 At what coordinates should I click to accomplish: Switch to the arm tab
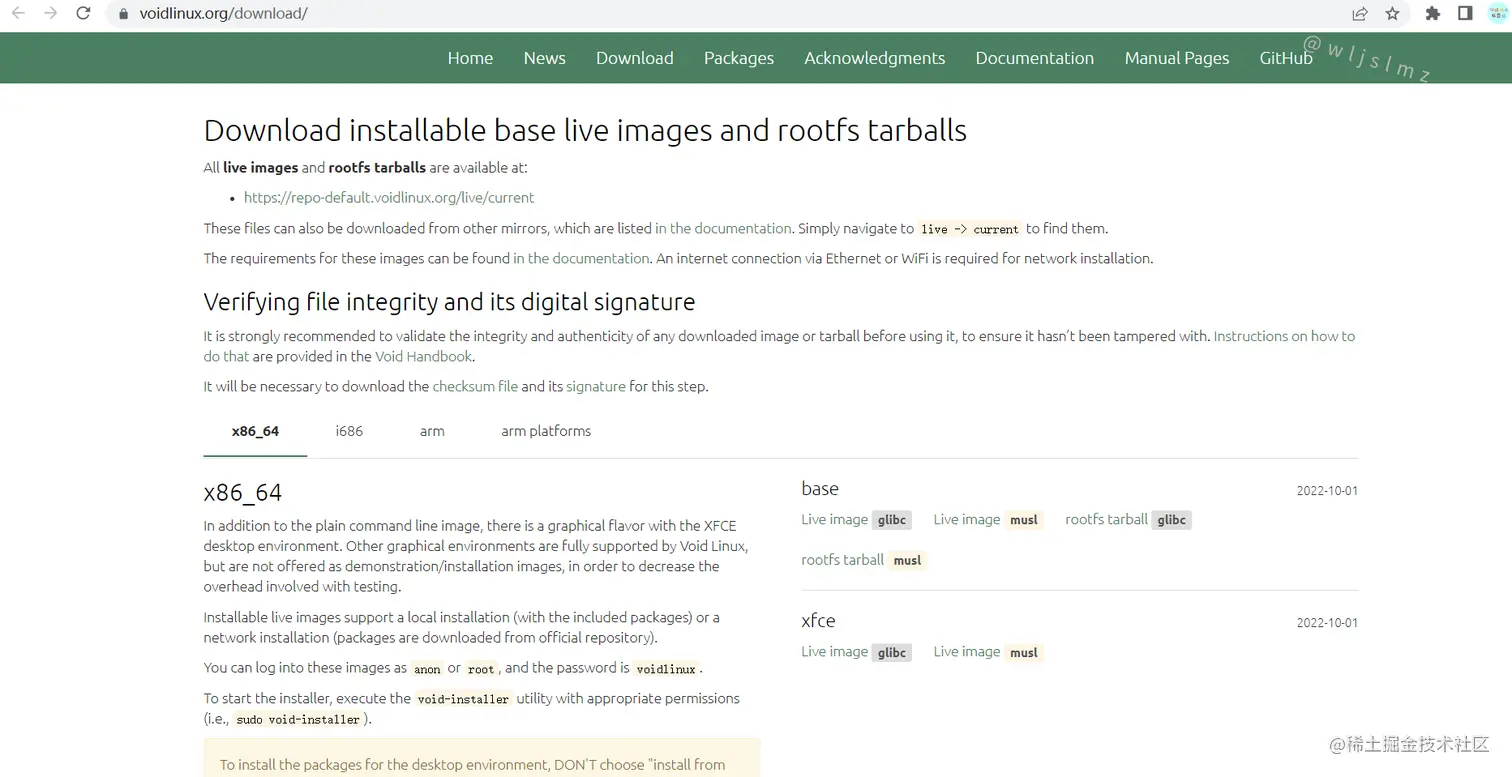click(x=432, y=431)
